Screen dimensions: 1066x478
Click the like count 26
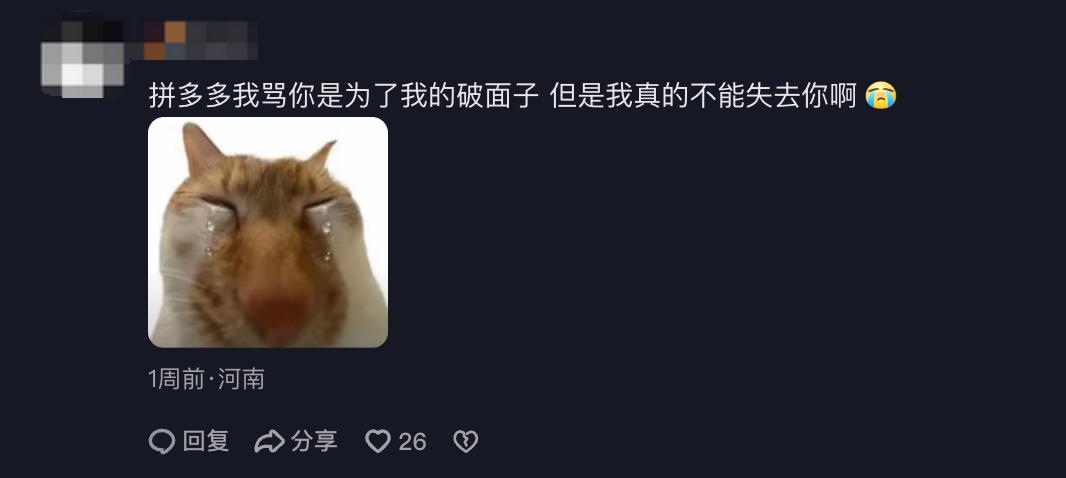tap(412, 443)
